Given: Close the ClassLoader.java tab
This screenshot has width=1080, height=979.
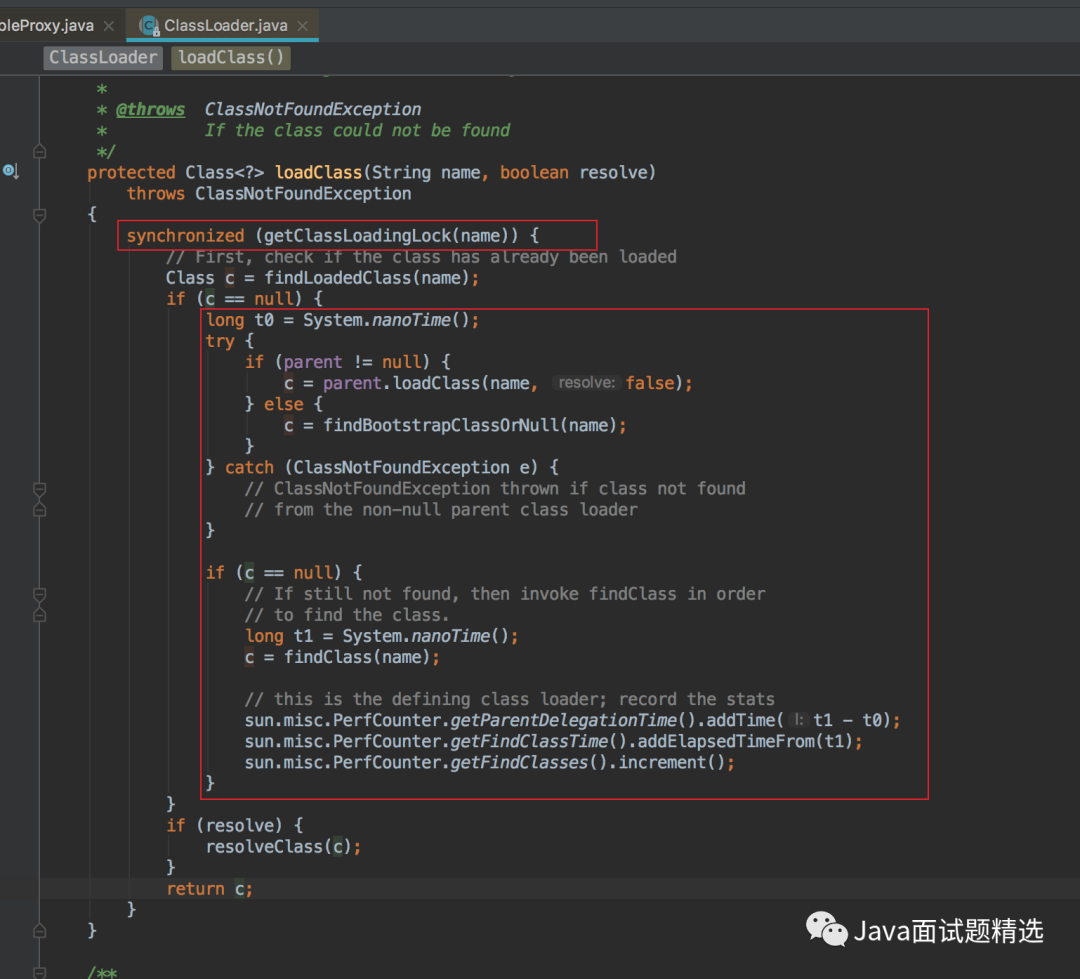Looking at the screenshot, I should pos(302,26).
